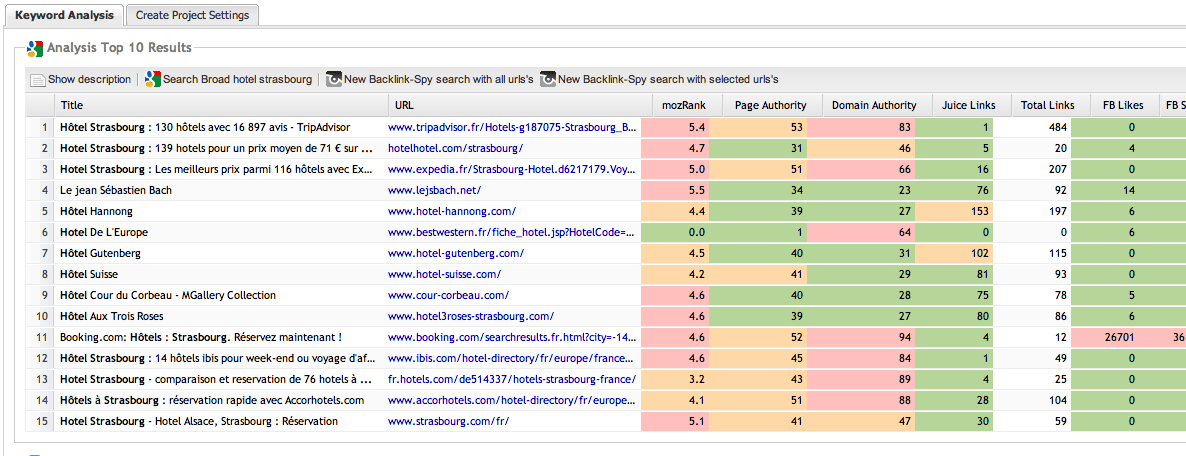The width and height of the screenshot is (1186, 456).
Task: Select the Le jean Sébastien Bach row
Action: coord(116,191)
